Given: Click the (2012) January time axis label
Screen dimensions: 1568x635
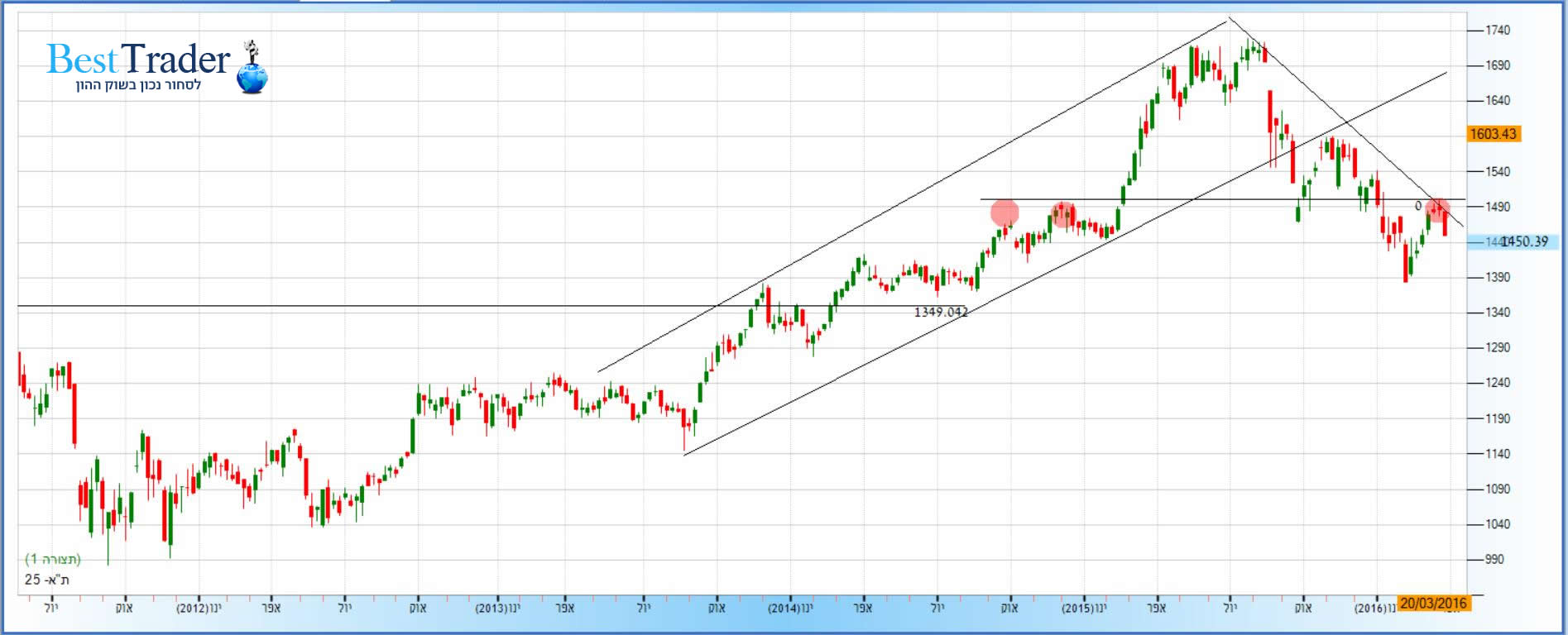Looking at the screenshot, I should pos(199,609).
